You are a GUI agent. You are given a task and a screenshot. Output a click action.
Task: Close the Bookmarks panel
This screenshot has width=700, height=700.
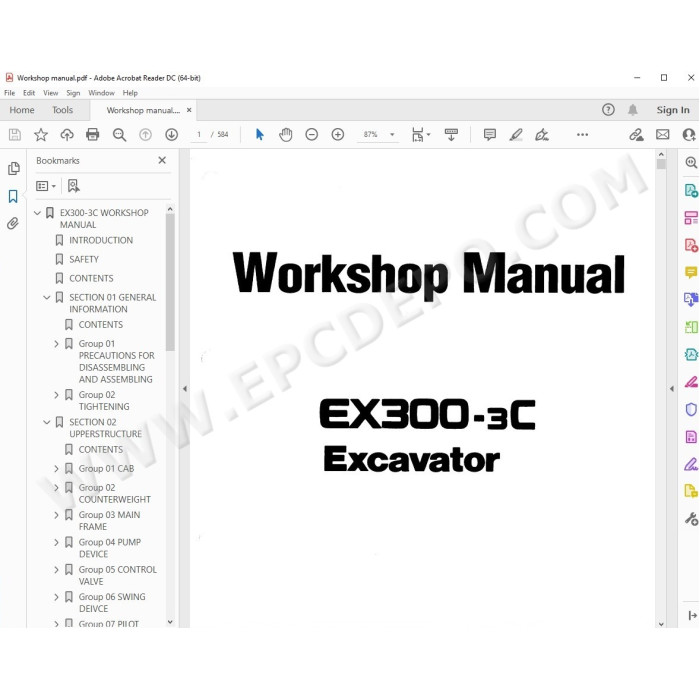click(x=162, y=160)
